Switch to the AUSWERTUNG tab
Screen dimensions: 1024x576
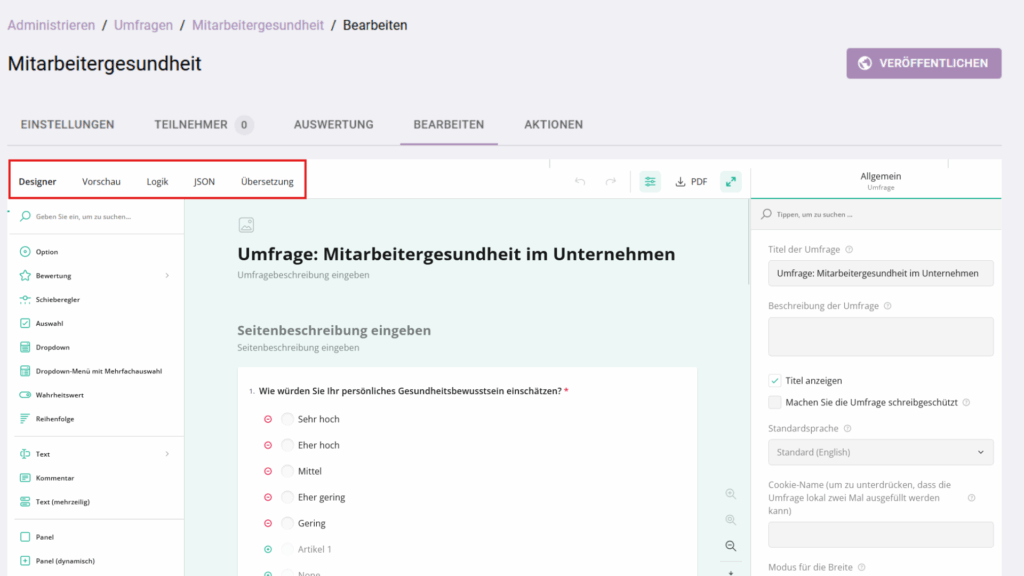332,125
